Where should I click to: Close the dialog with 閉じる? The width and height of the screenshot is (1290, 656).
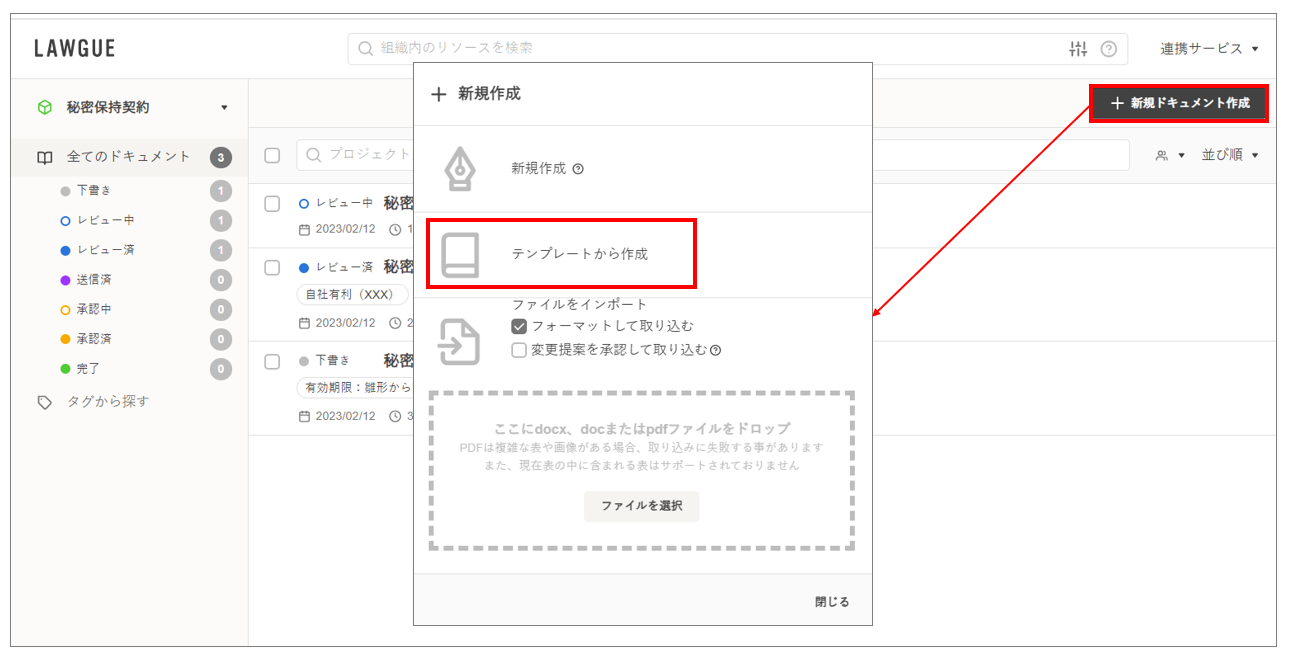coord(831,602)
